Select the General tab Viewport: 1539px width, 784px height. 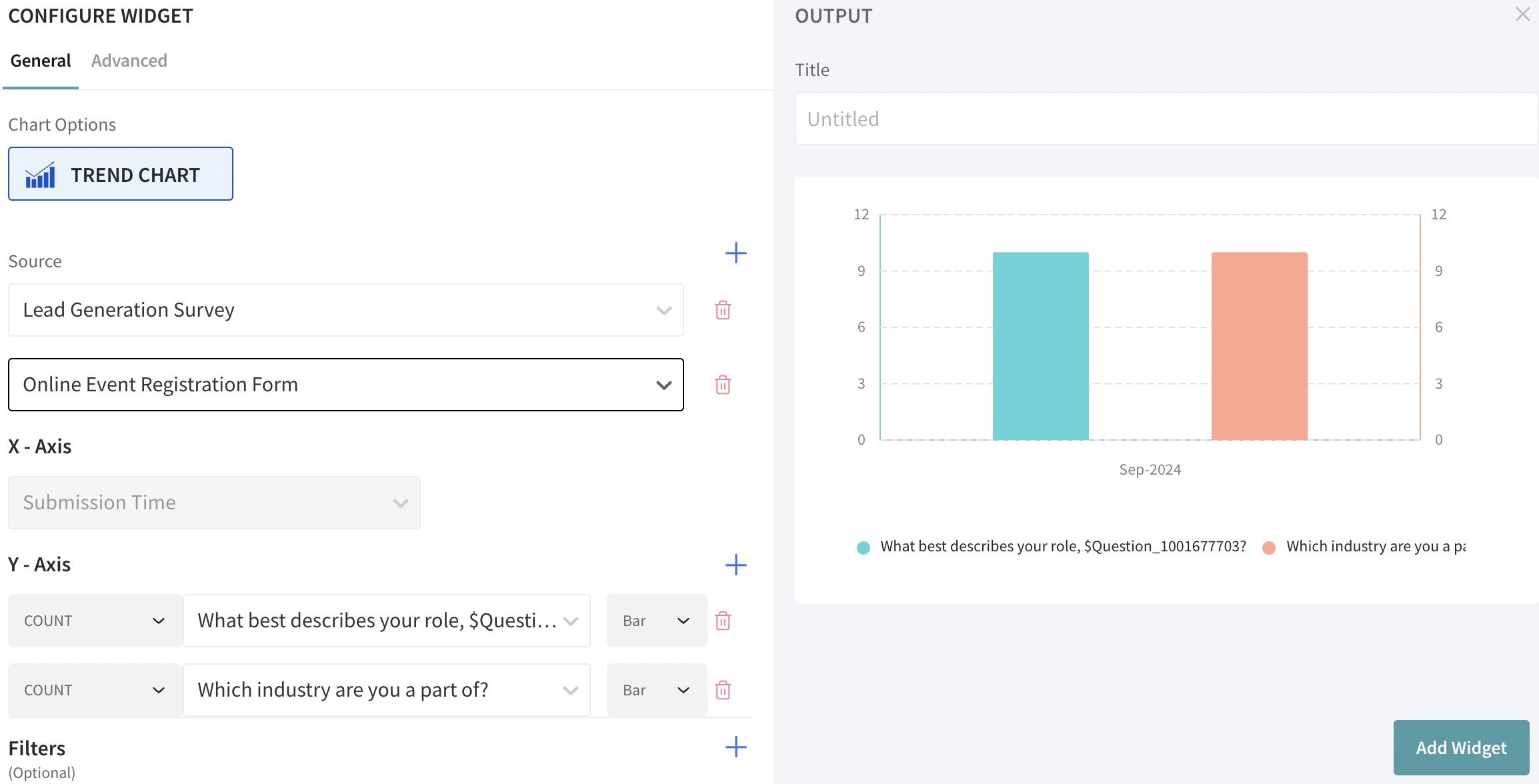coord(41,61)
